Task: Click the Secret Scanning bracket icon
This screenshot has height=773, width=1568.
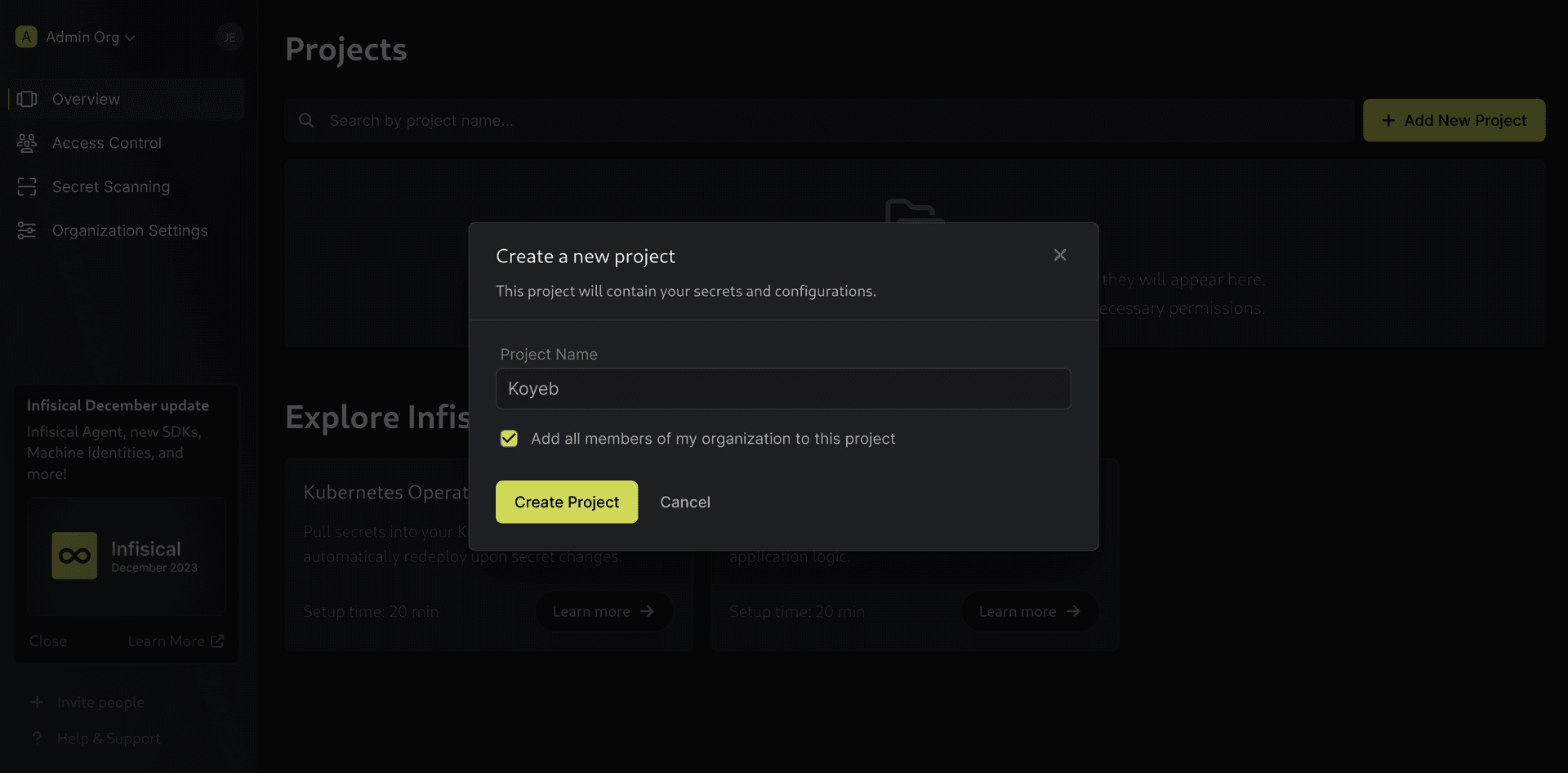Action: pos(27,186)
